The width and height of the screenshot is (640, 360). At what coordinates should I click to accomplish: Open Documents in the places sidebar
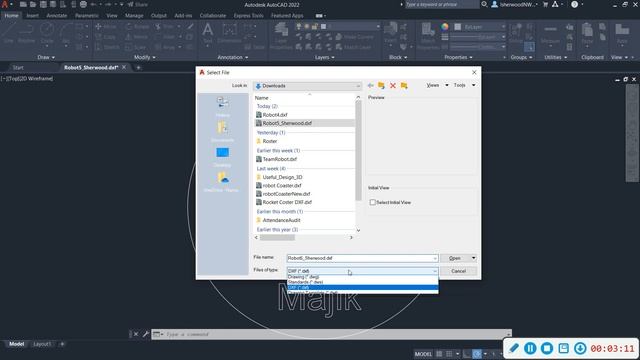pos(222,131)
